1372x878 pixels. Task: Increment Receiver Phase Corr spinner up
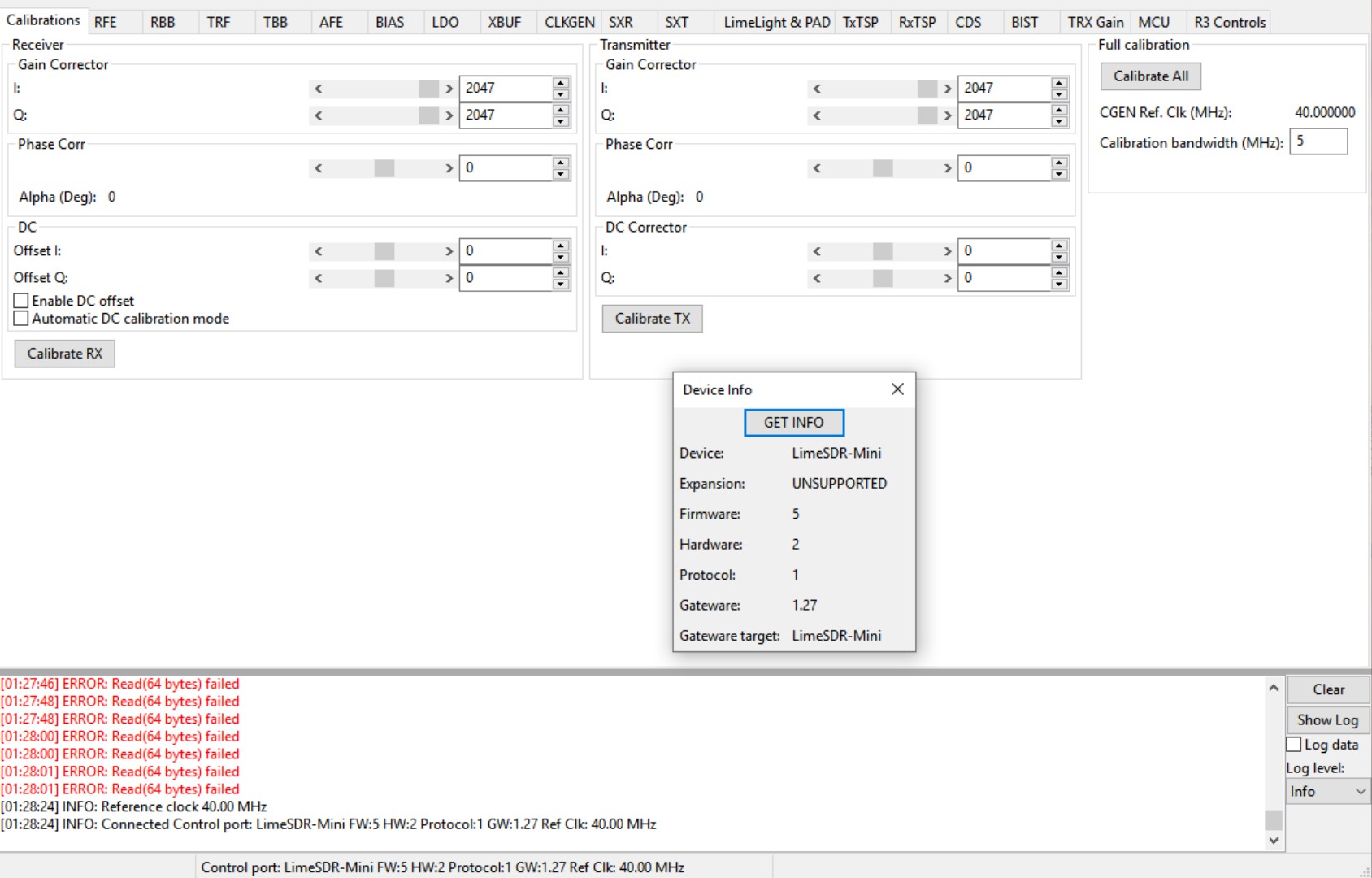[561, 162]
